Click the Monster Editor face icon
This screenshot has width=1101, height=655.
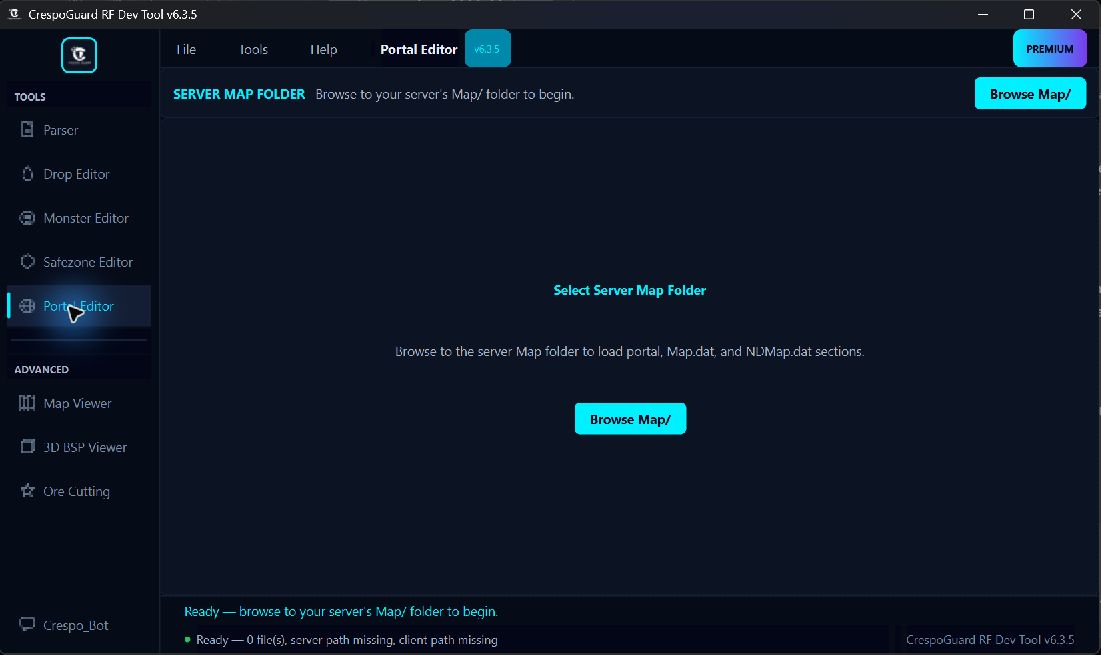(27, 218)
